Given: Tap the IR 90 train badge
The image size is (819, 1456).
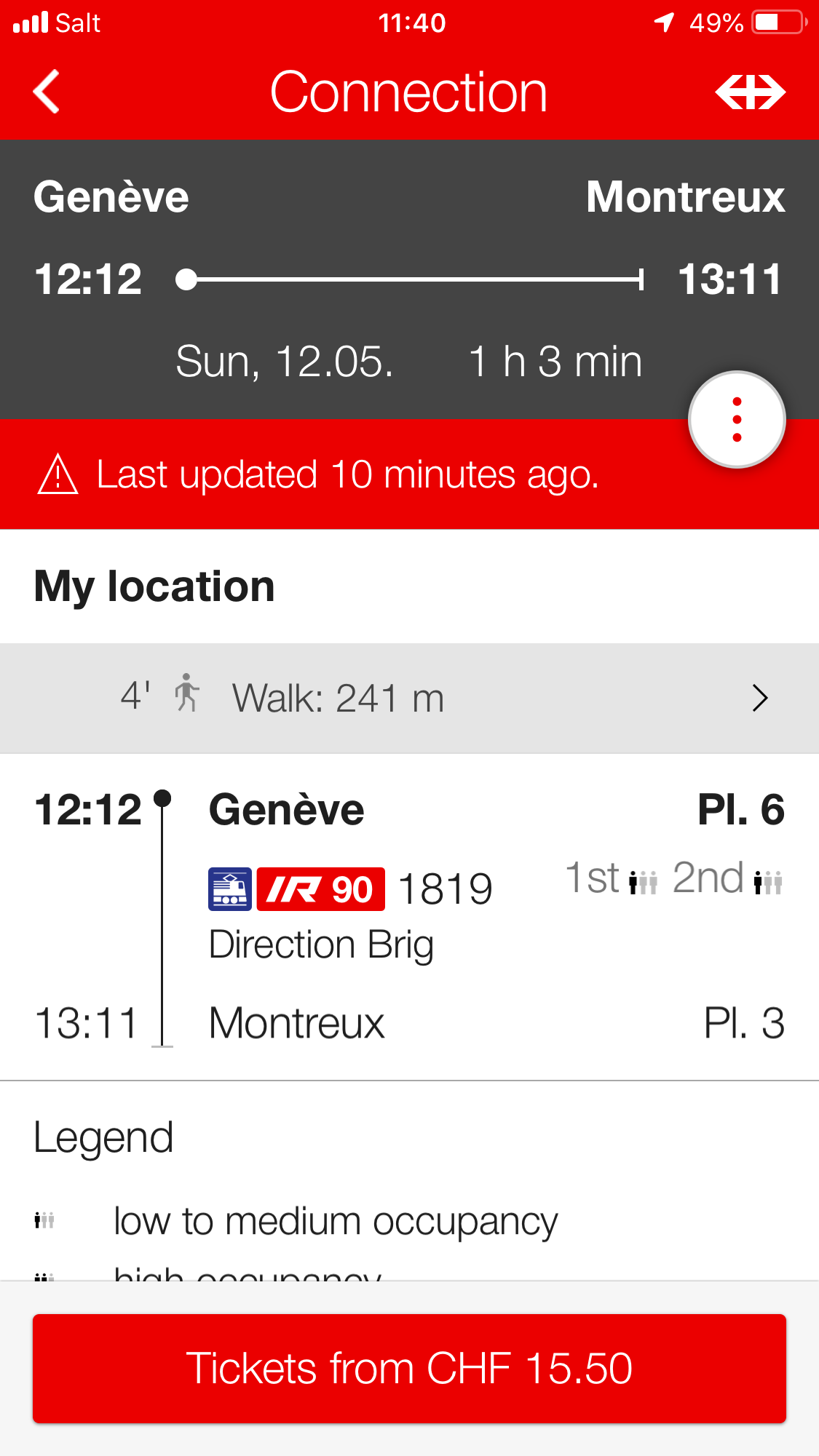Looking at the screenshot, I should pyautogui.click(x=320, y=889).
